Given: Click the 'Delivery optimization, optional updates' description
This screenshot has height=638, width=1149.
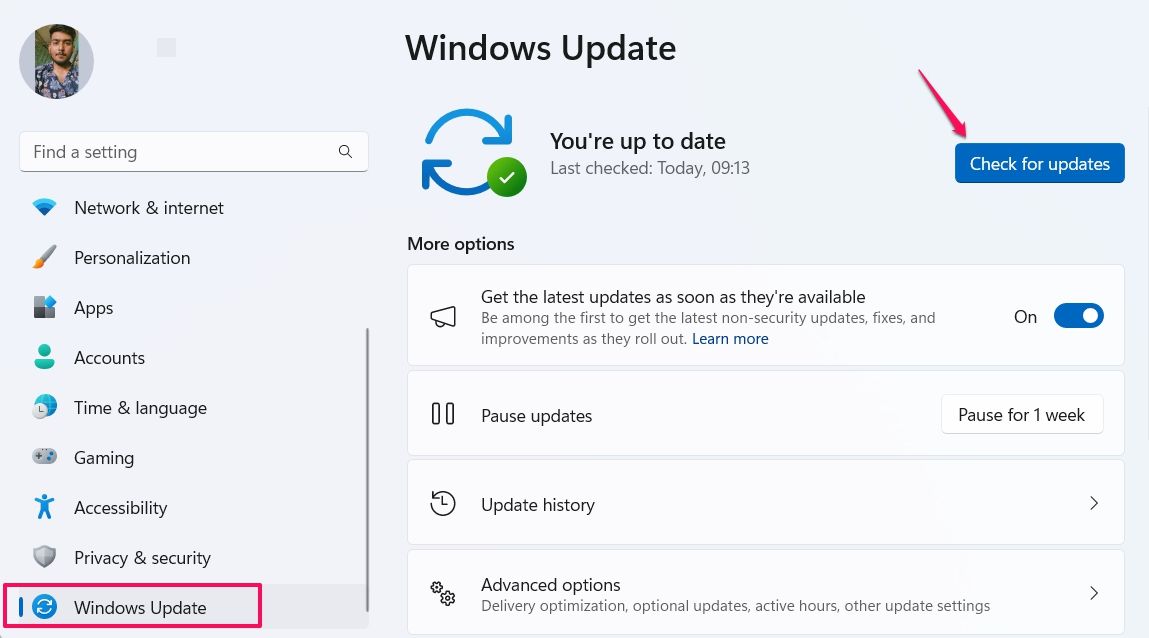Looking at the screenshot, I should pyautogui.click(x=735, y=606).
